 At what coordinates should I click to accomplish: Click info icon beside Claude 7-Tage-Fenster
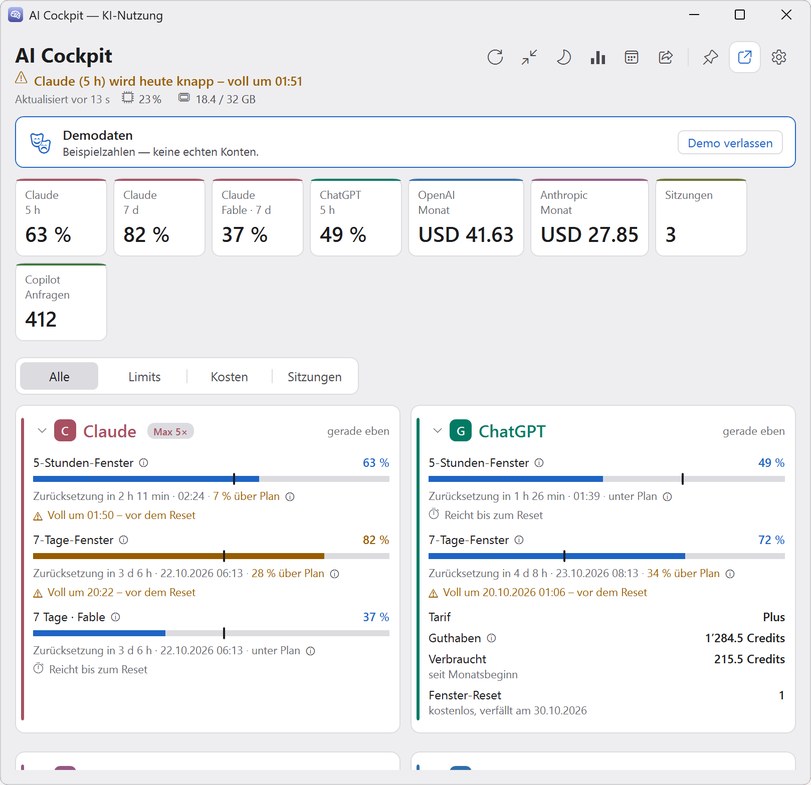(124, 540)
